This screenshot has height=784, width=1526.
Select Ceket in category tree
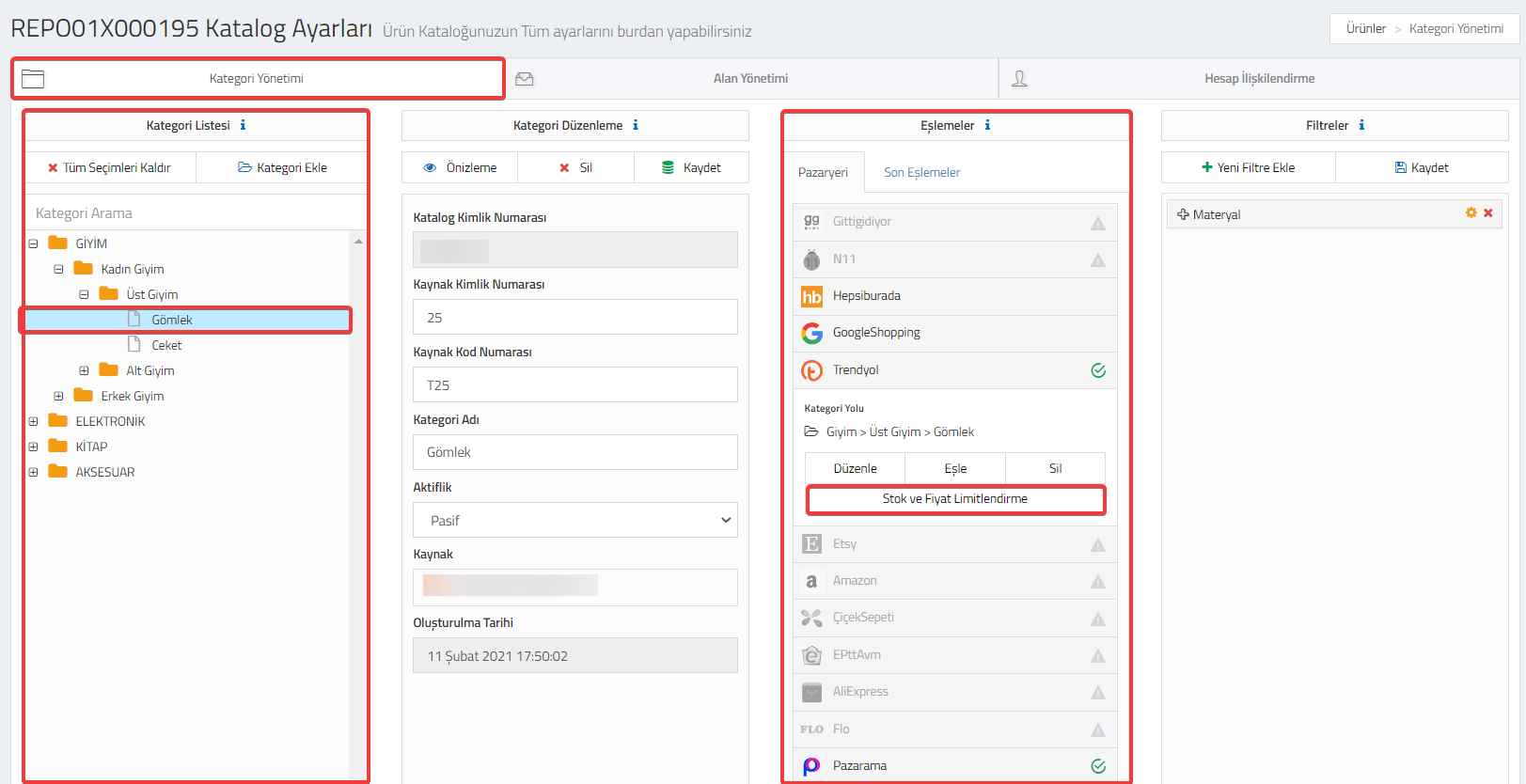166,345
